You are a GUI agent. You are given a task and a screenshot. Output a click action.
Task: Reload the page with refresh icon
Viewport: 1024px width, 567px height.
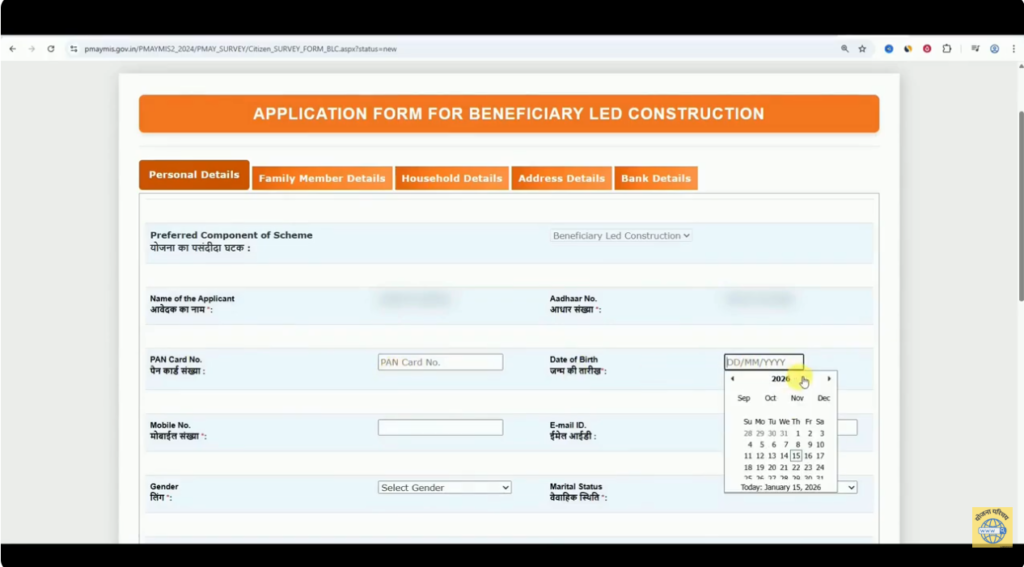[x=51, y=49]
